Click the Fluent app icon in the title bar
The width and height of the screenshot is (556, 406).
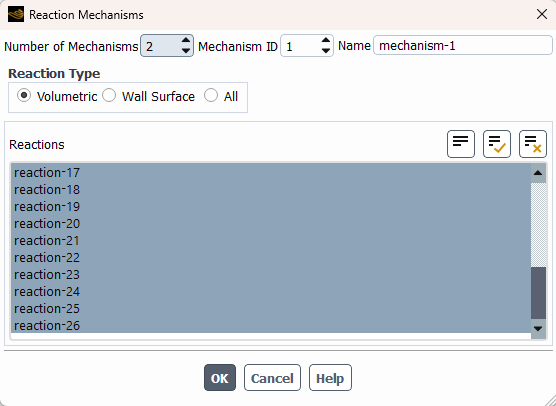16,15
